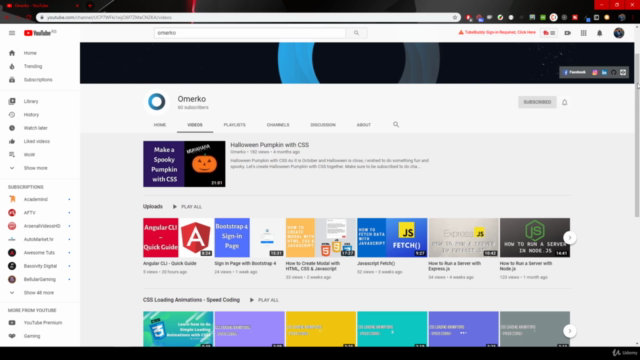Open the notifications bell in header
Image resolution: width=640 pixels, height=360 pixels.
click(600, 33)
